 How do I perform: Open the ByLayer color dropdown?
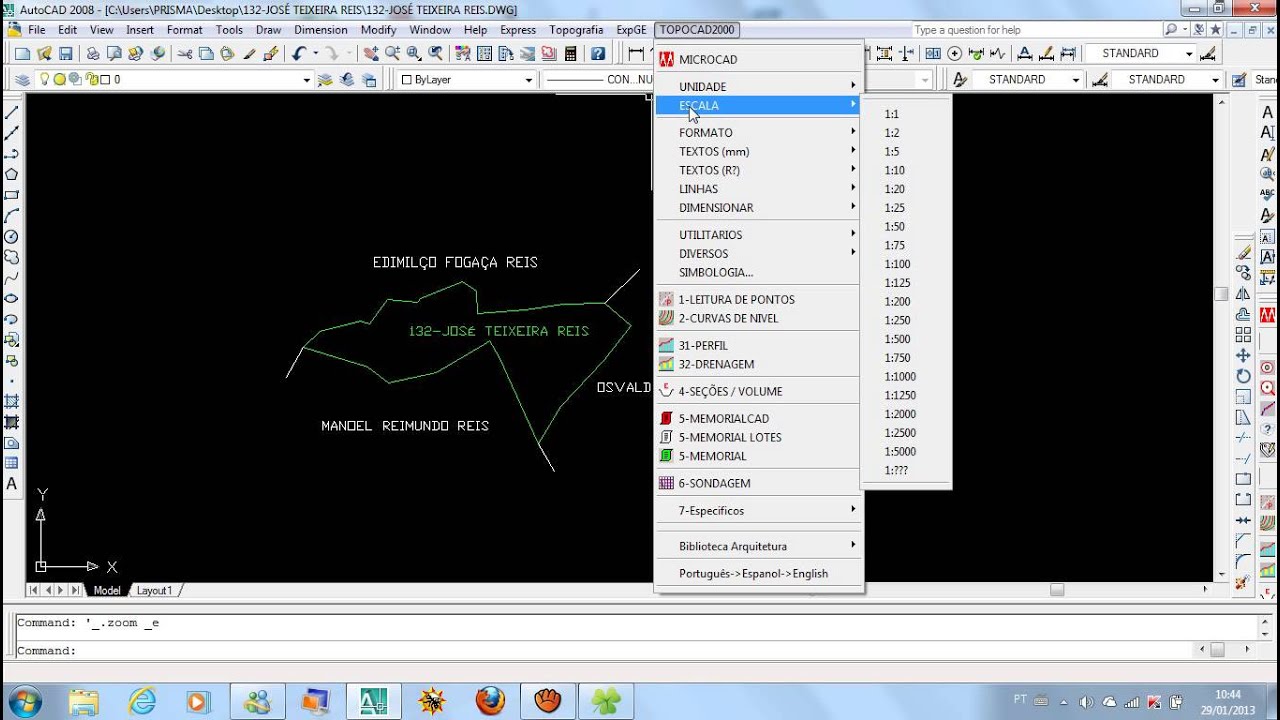(x=529, y=80)
